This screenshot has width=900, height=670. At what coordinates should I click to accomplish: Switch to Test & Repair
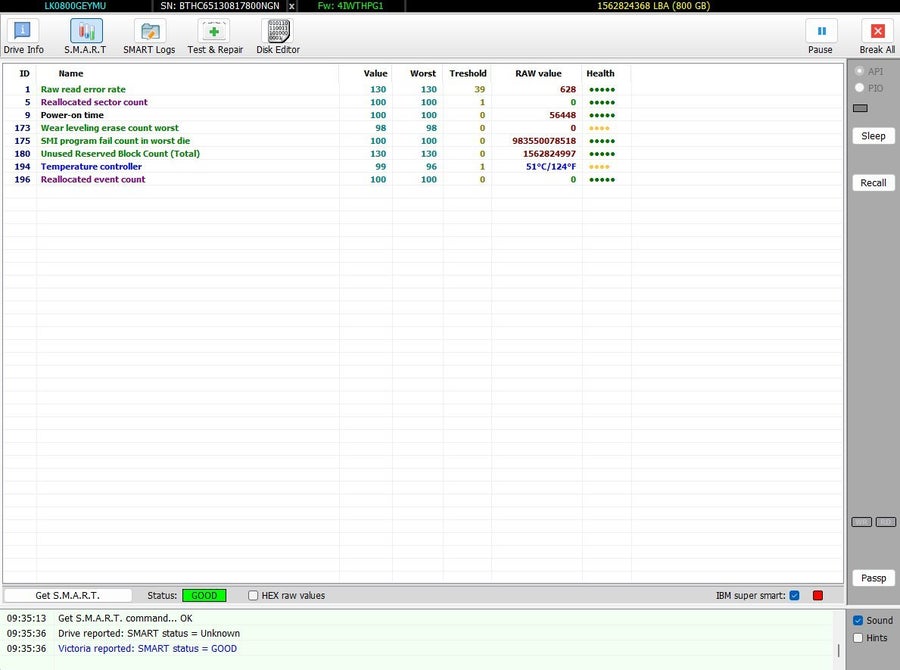(215, 36)
